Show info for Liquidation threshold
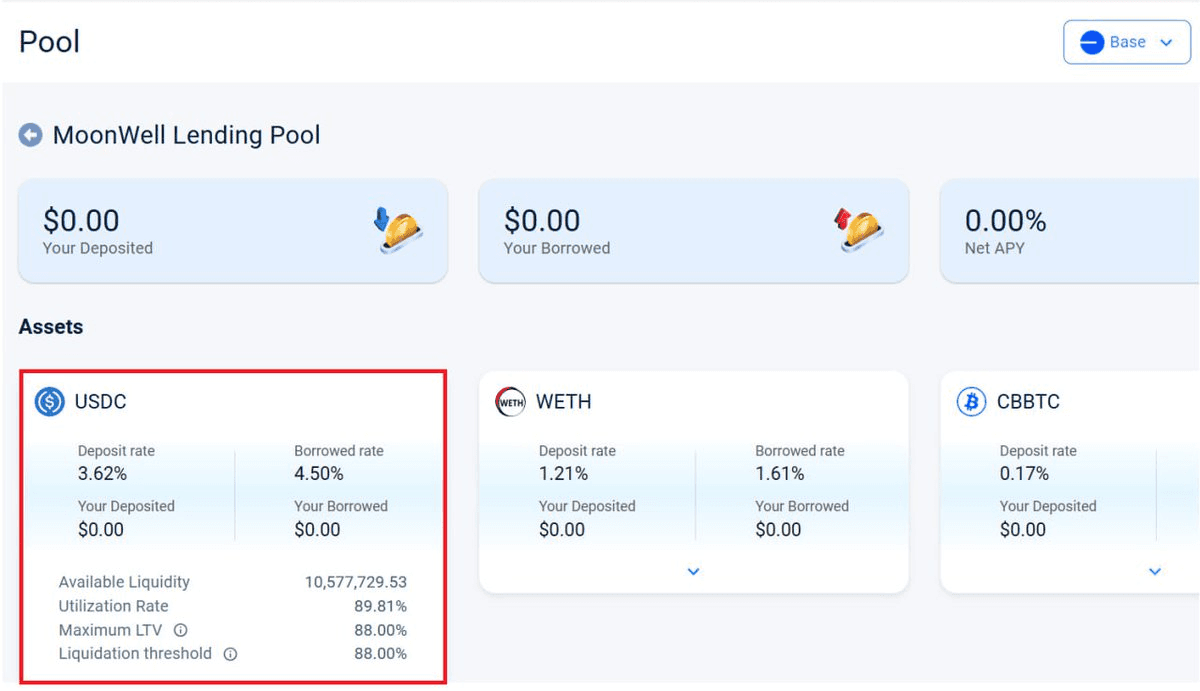 pyautogui.click(x=230, y=654)
